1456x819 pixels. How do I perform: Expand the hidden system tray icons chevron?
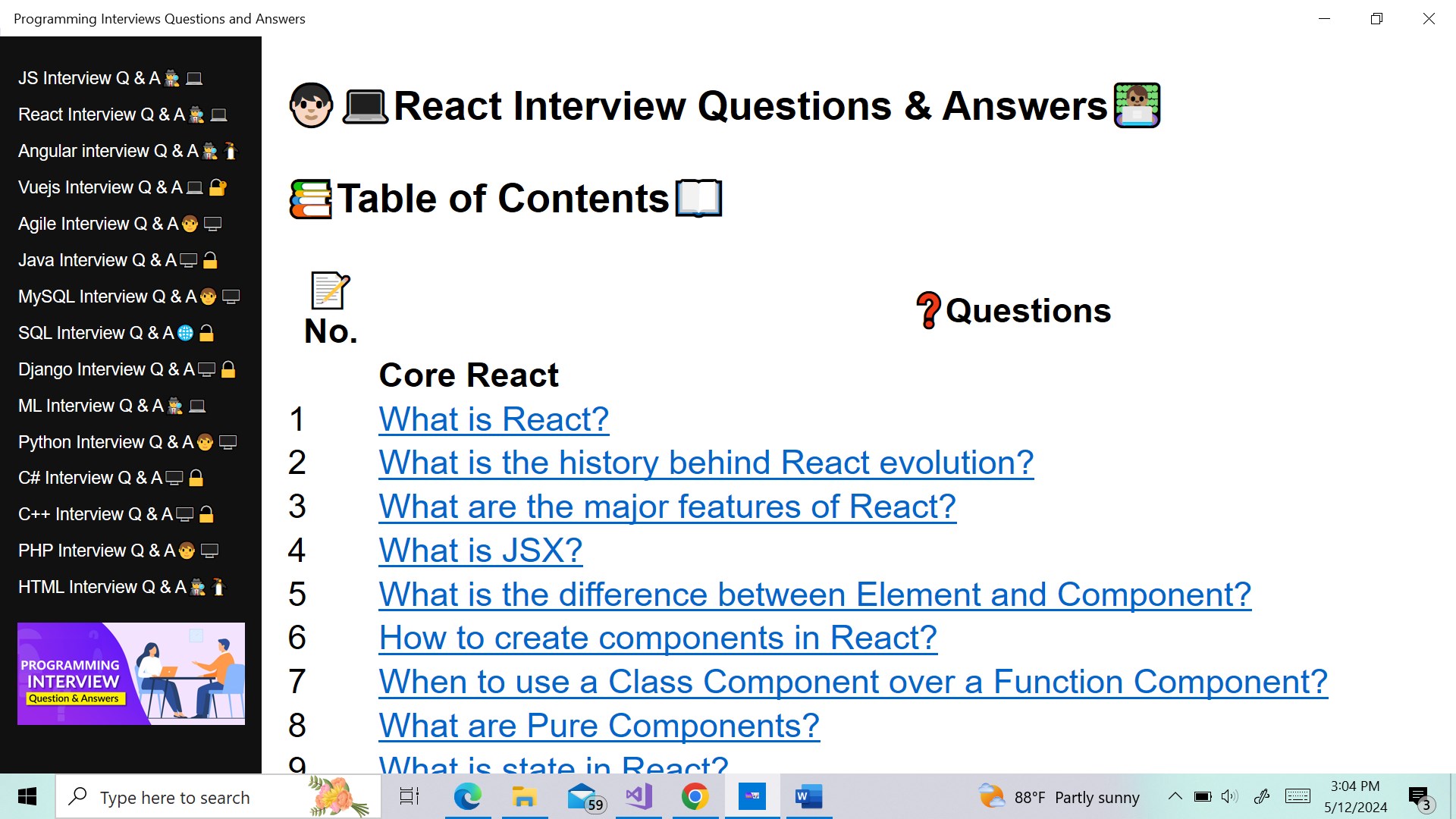(1175, 796)
